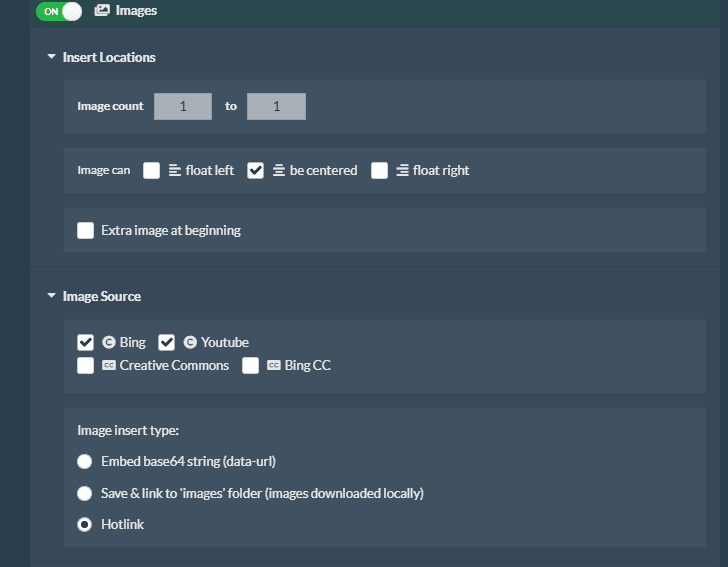Focus the minimum Image count field

(x=183, y=106)
